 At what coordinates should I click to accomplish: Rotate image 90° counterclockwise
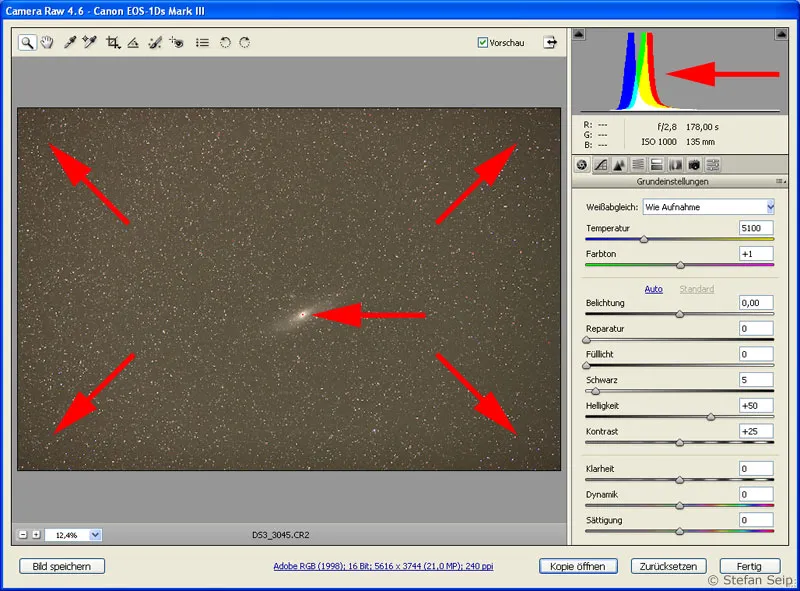pyautogui.click(x=225, y=43)
